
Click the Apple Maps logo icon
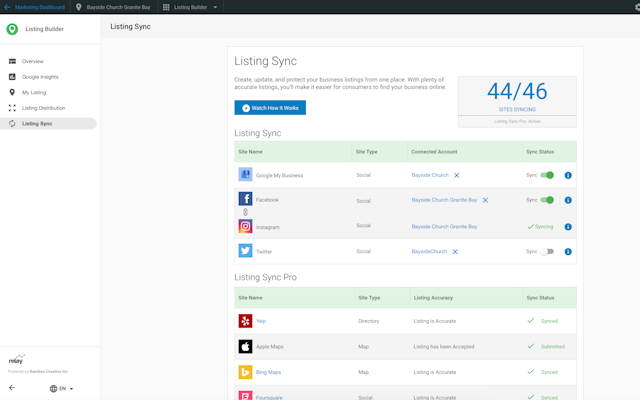(x=245, y=347)
